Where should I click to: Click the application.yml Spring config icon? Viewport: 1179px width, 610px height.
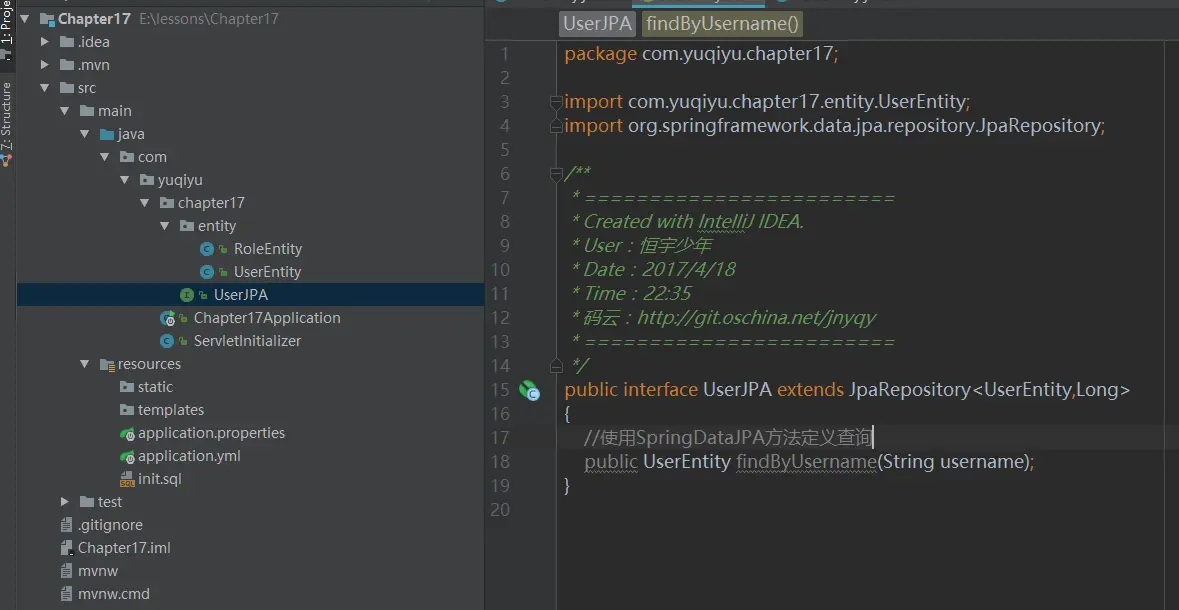pos(127,456)
